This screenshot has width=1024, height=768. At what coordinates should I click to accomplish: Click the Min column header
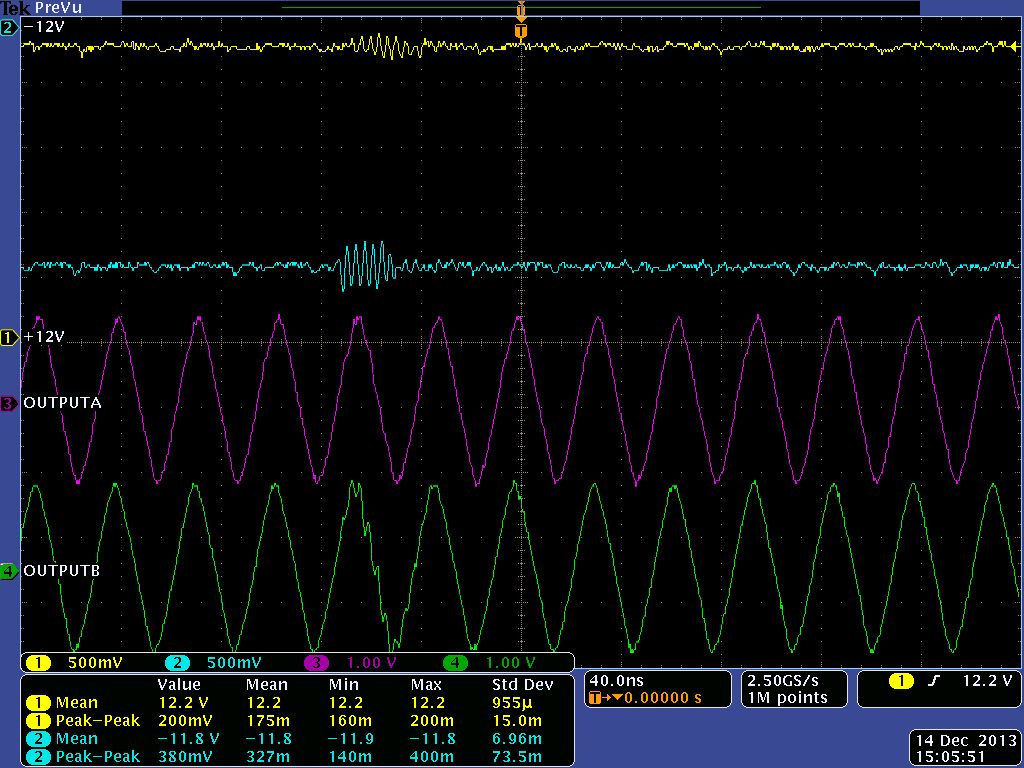point(344,684)
